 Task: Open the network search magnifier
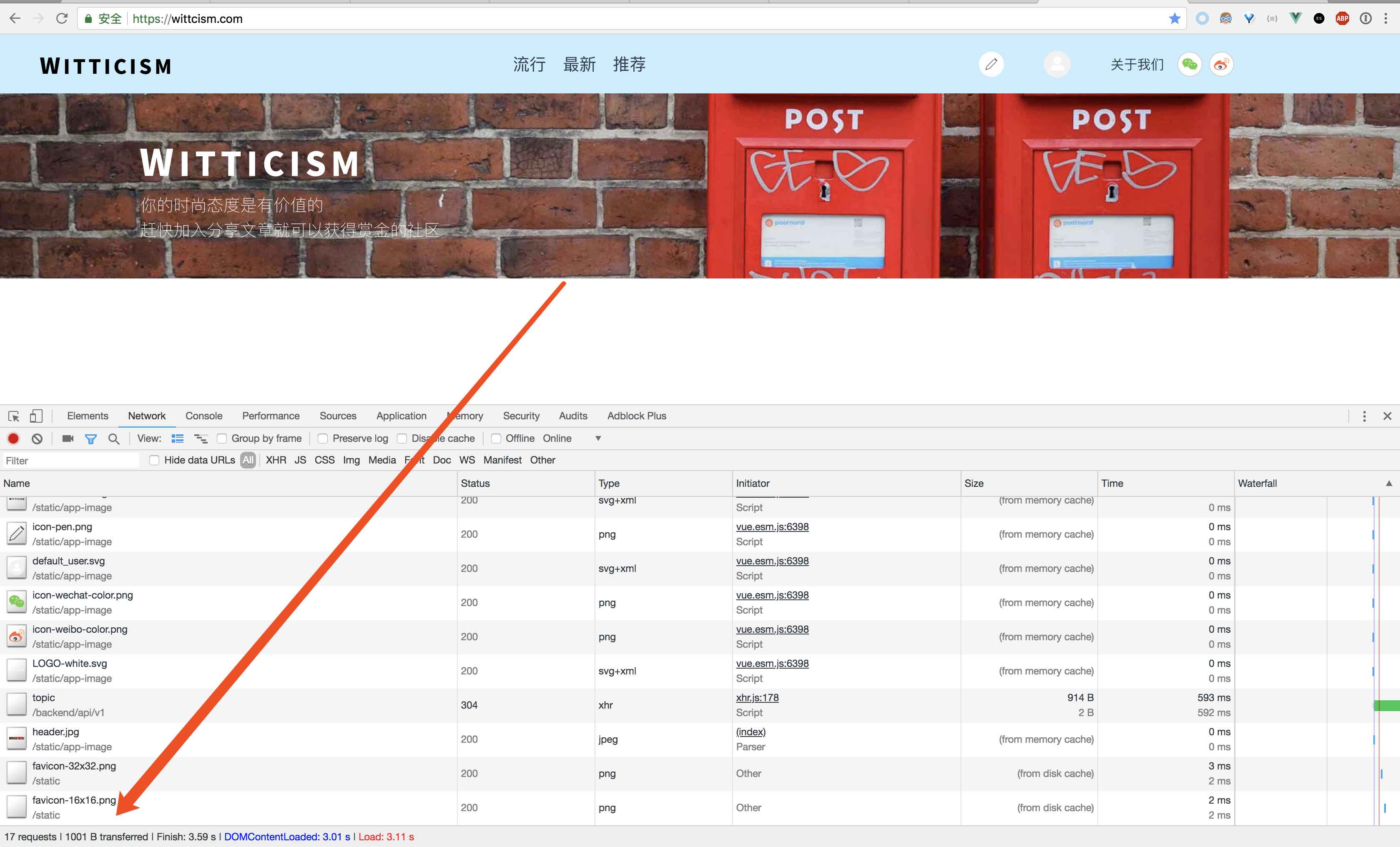[x=114, y=439]
